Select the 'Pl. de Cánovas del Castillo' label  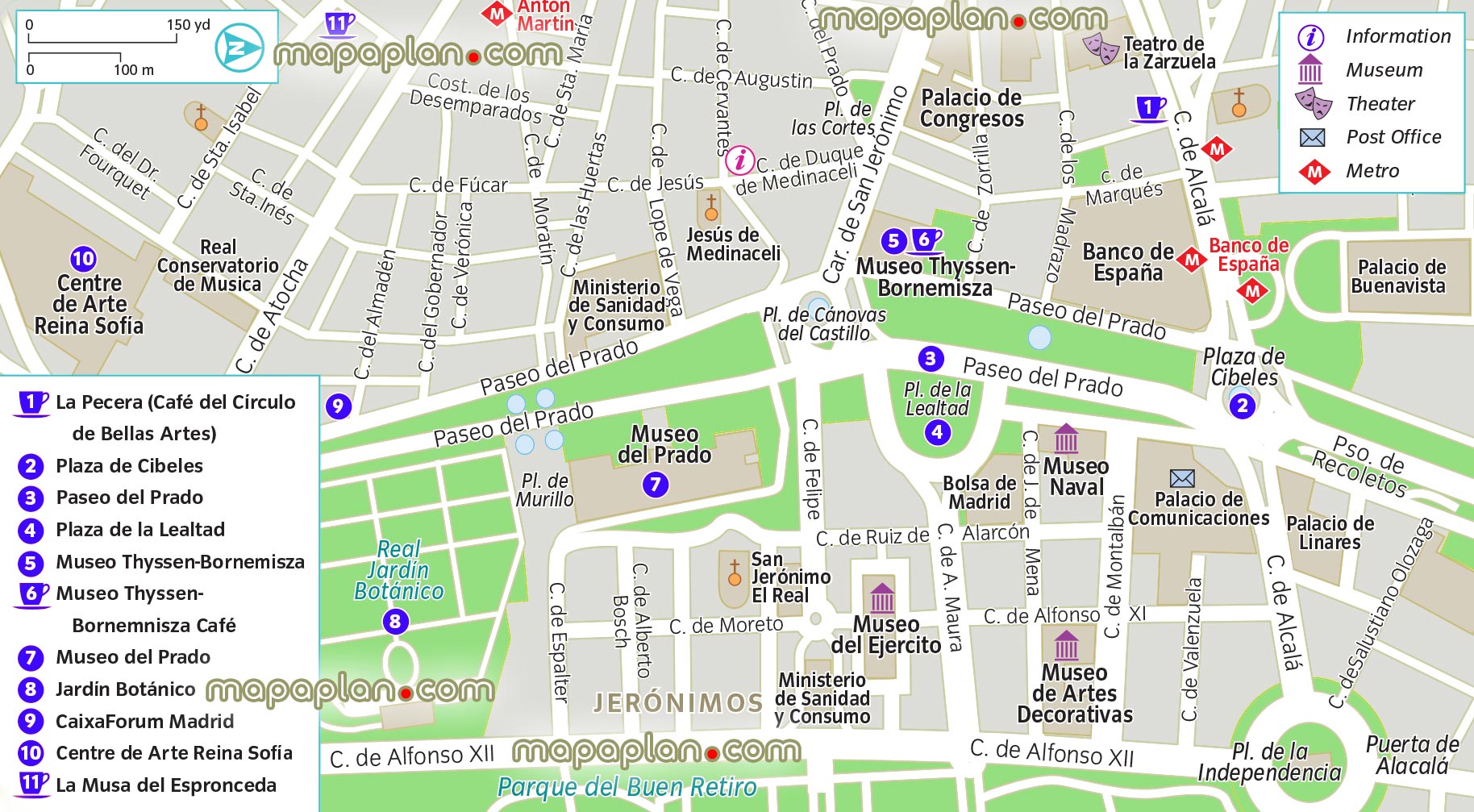824,324
